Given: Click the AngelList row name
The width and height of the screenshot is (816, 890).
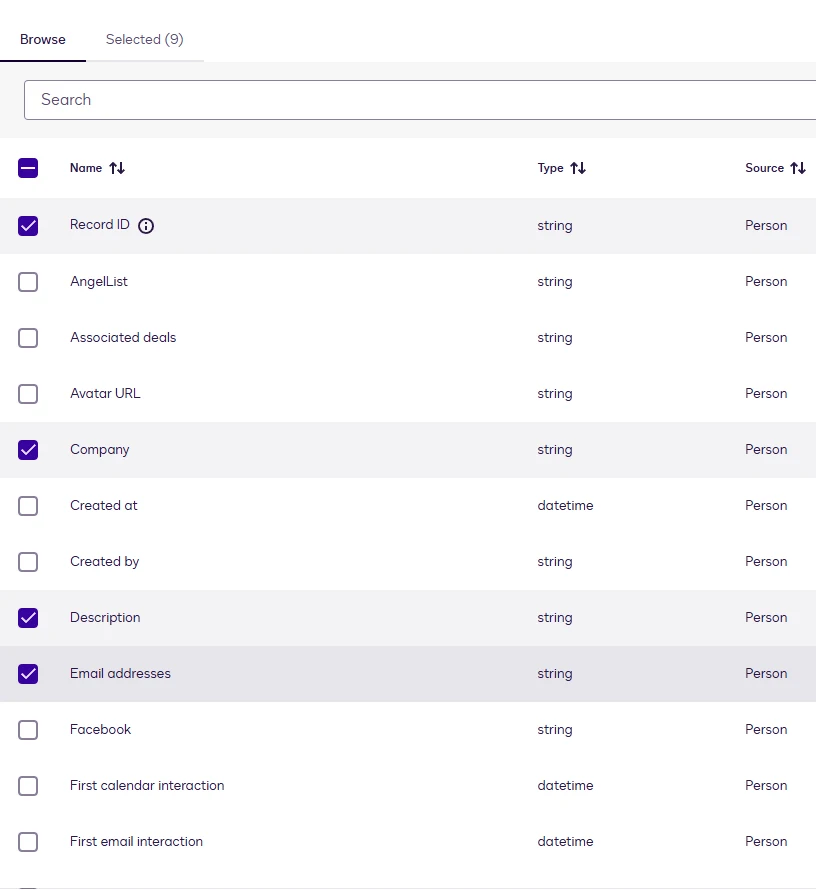Looking at the screenshot, I should tap(99, 282).
